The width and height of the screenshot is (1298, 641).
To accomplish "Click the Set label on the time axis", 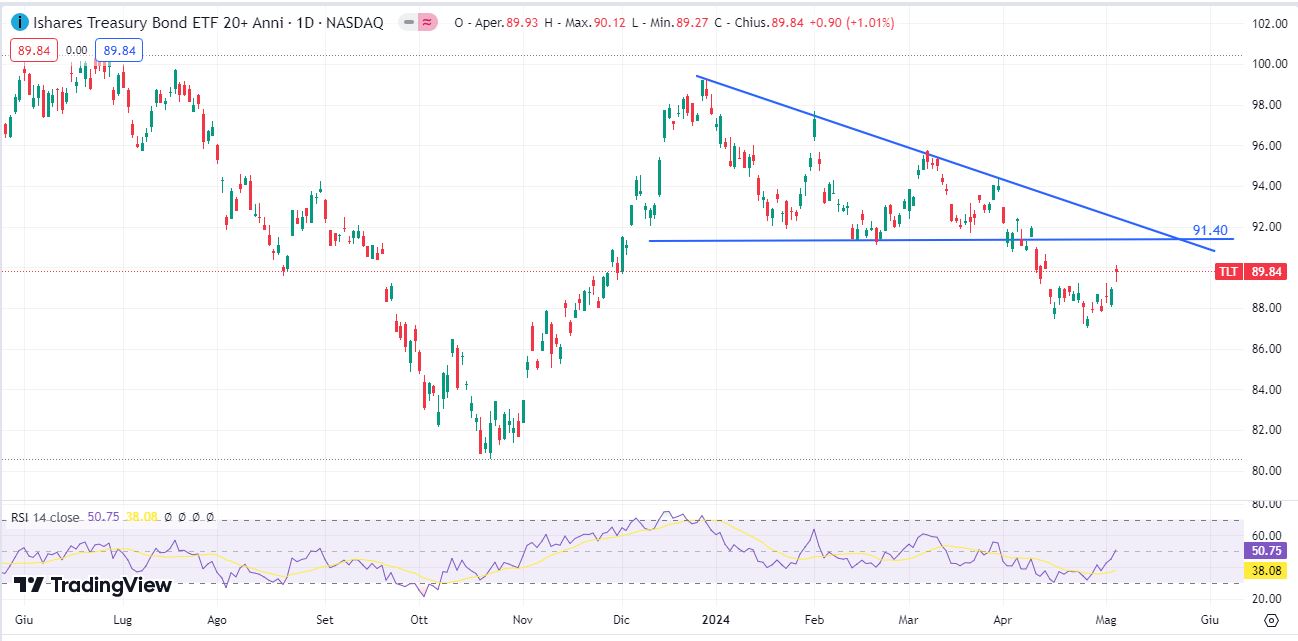I will [x=325, y=620].
